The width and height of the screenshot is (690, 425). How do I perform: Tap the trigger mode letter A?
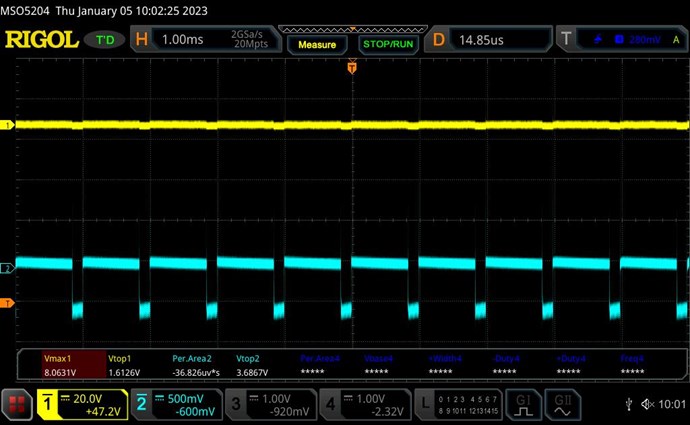[x=676, y=40]
